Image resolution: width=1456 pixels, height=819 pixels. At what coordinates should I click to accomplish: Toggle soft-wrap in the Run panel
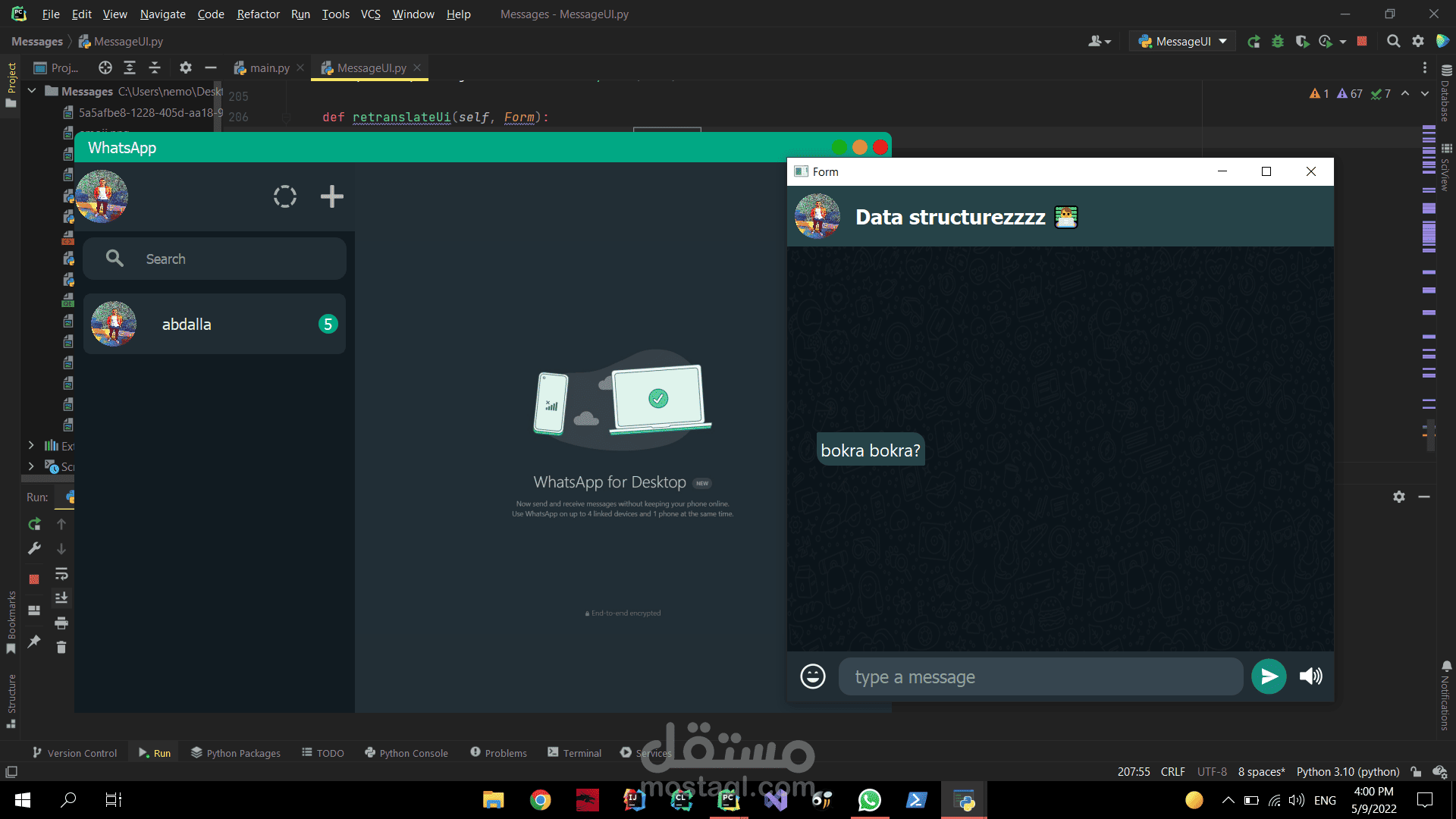[x=61, y=573]
